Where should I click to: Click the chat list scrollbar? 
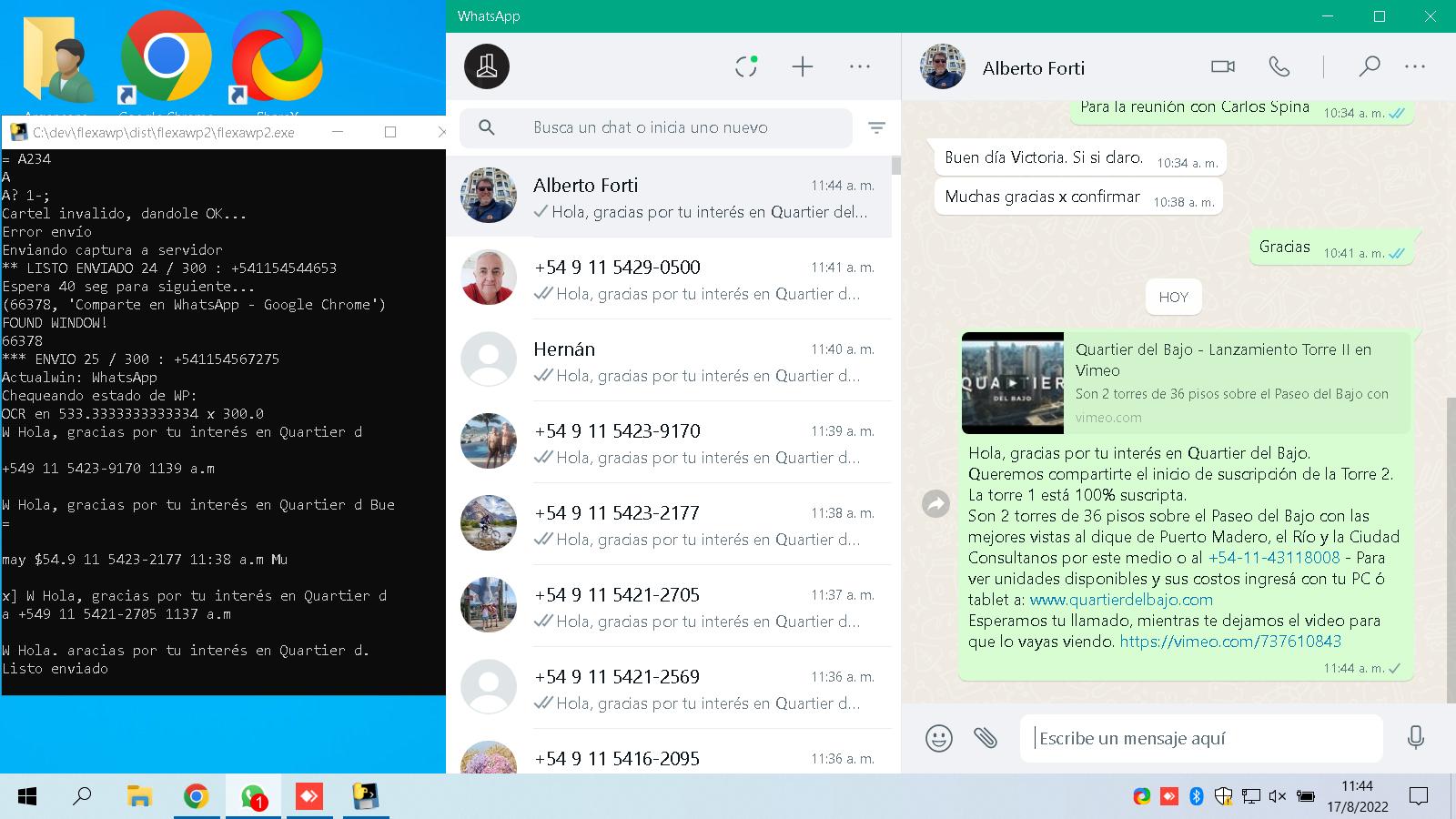coord(896,165)
